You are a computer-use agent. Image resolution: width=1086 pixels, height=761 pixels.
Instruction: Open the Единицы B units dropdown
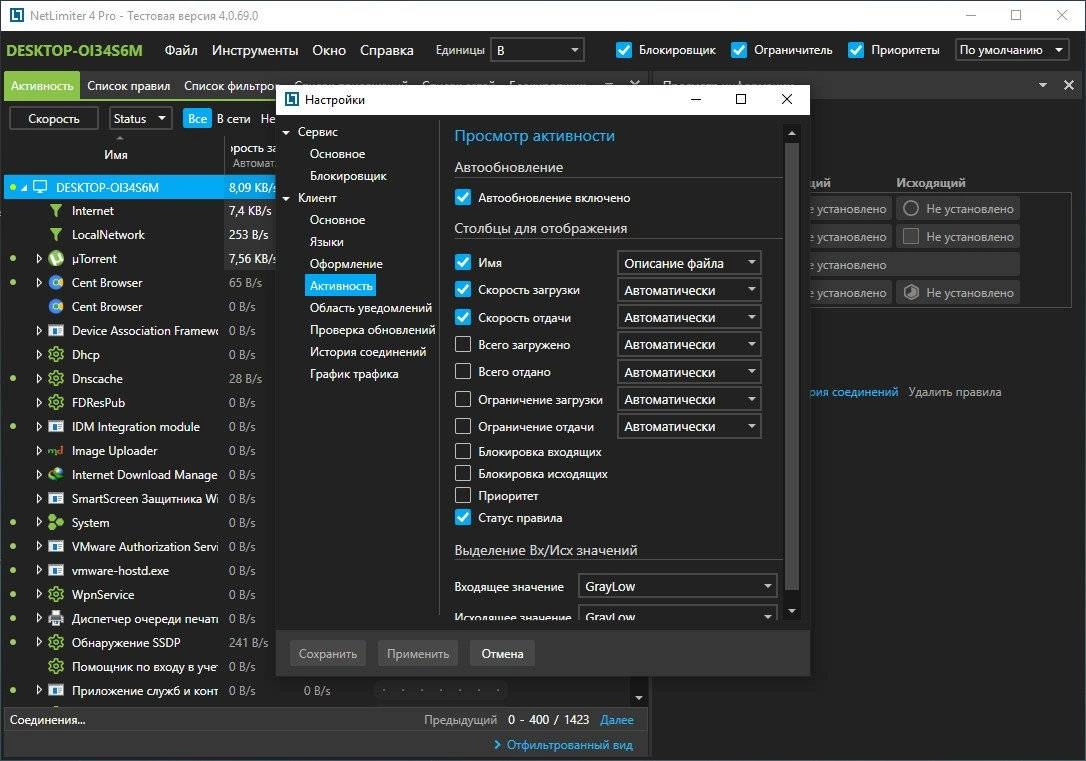coord(537,50)
